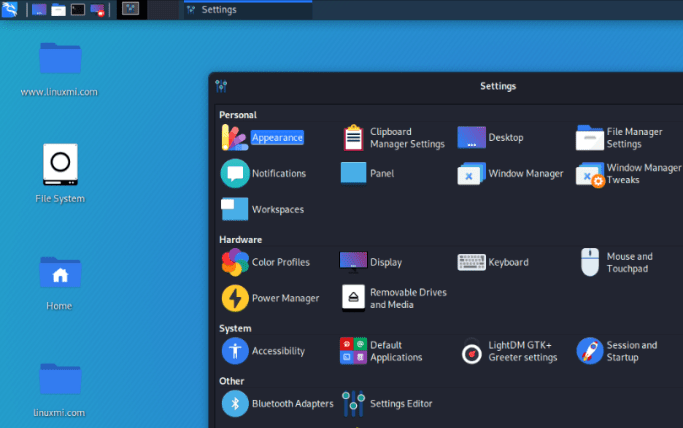Open file manager from top panel
The width and height of the screenshot is (683, 428).
[x=58, y=10]
